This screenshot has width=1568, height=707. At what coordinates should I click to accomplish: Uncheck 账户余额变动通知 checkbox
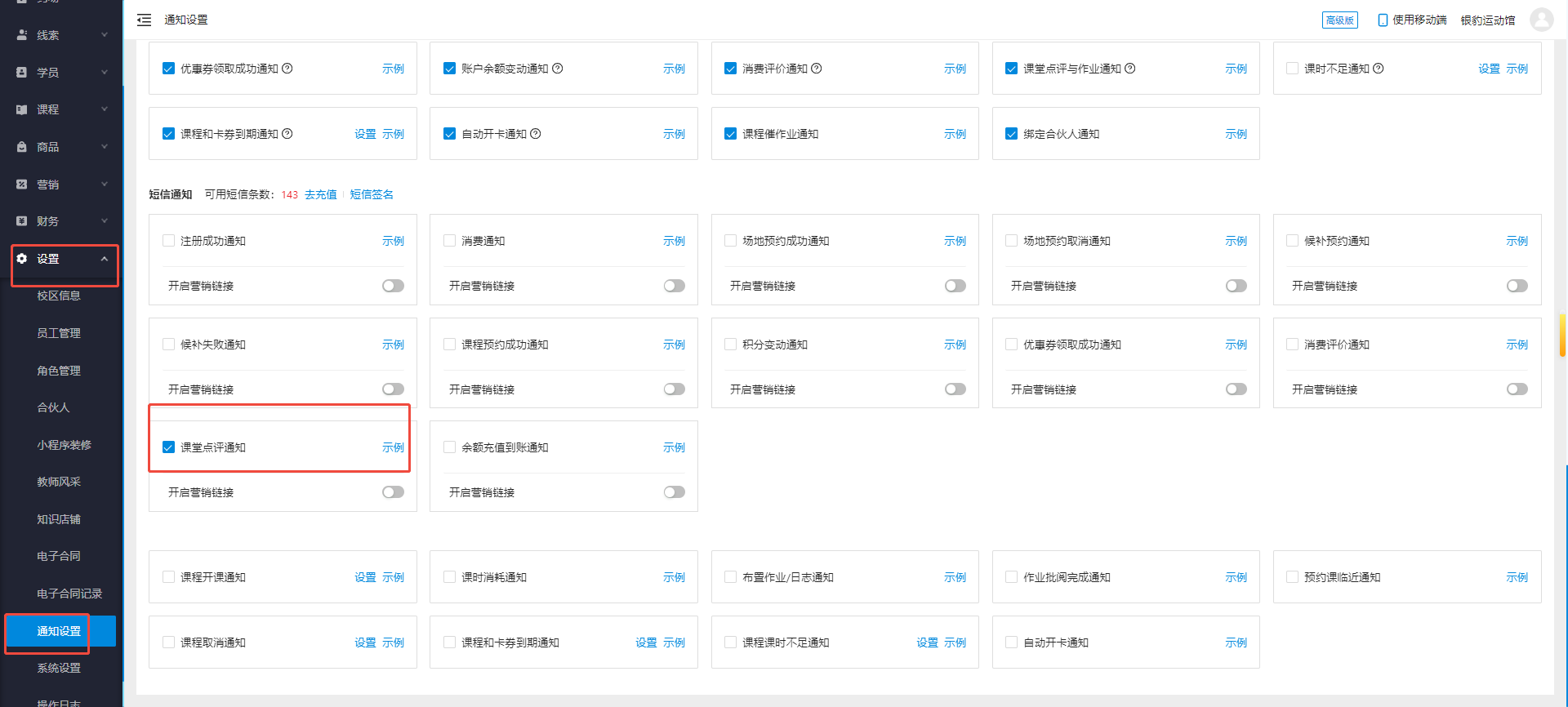click(449, 69)
